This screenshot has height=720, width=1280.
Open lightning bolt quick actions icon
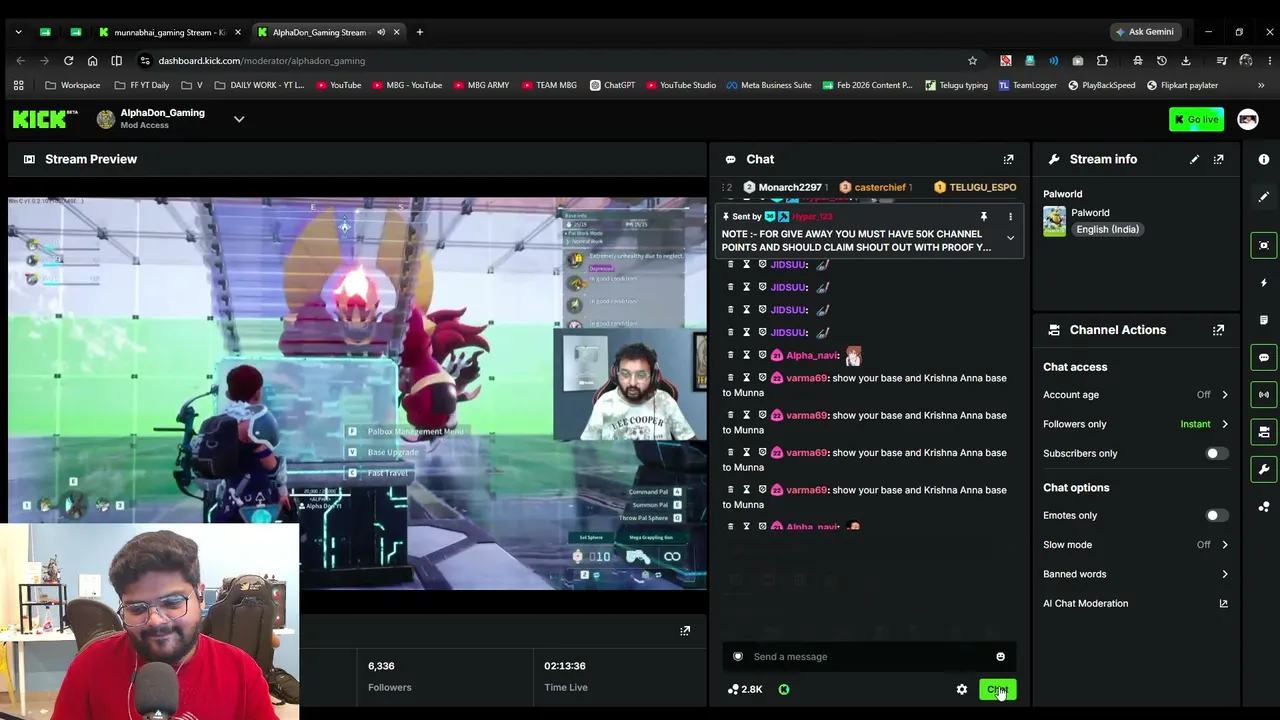1264,283
